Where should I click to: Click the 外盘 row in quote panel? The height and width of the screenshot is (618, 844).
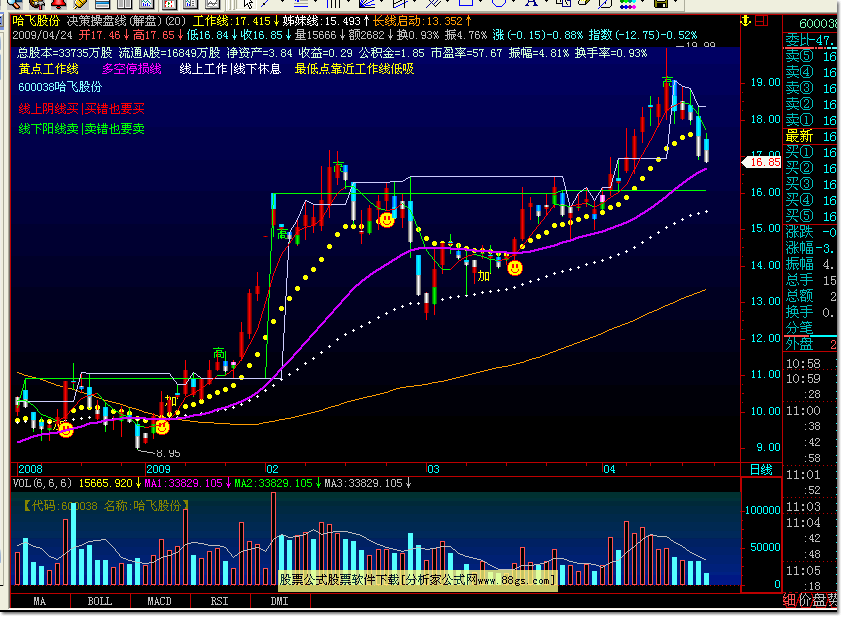click(x=811, y=343)
